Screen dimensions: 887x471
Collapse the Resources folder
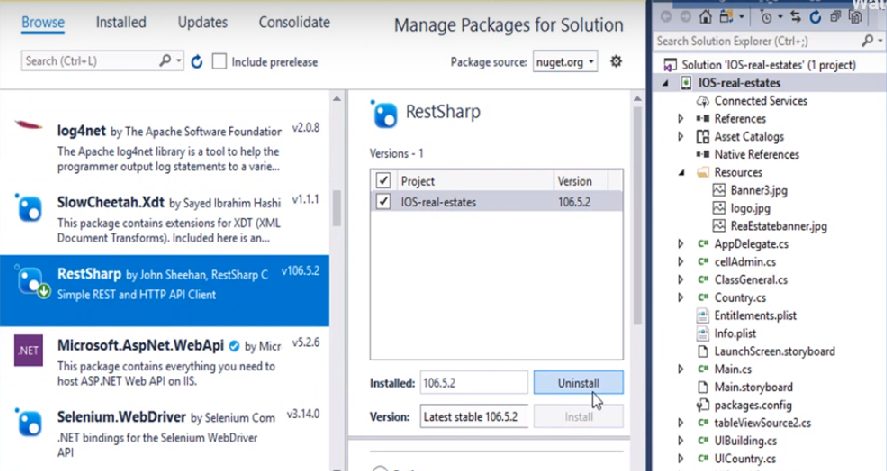click(x=682, y=172)
